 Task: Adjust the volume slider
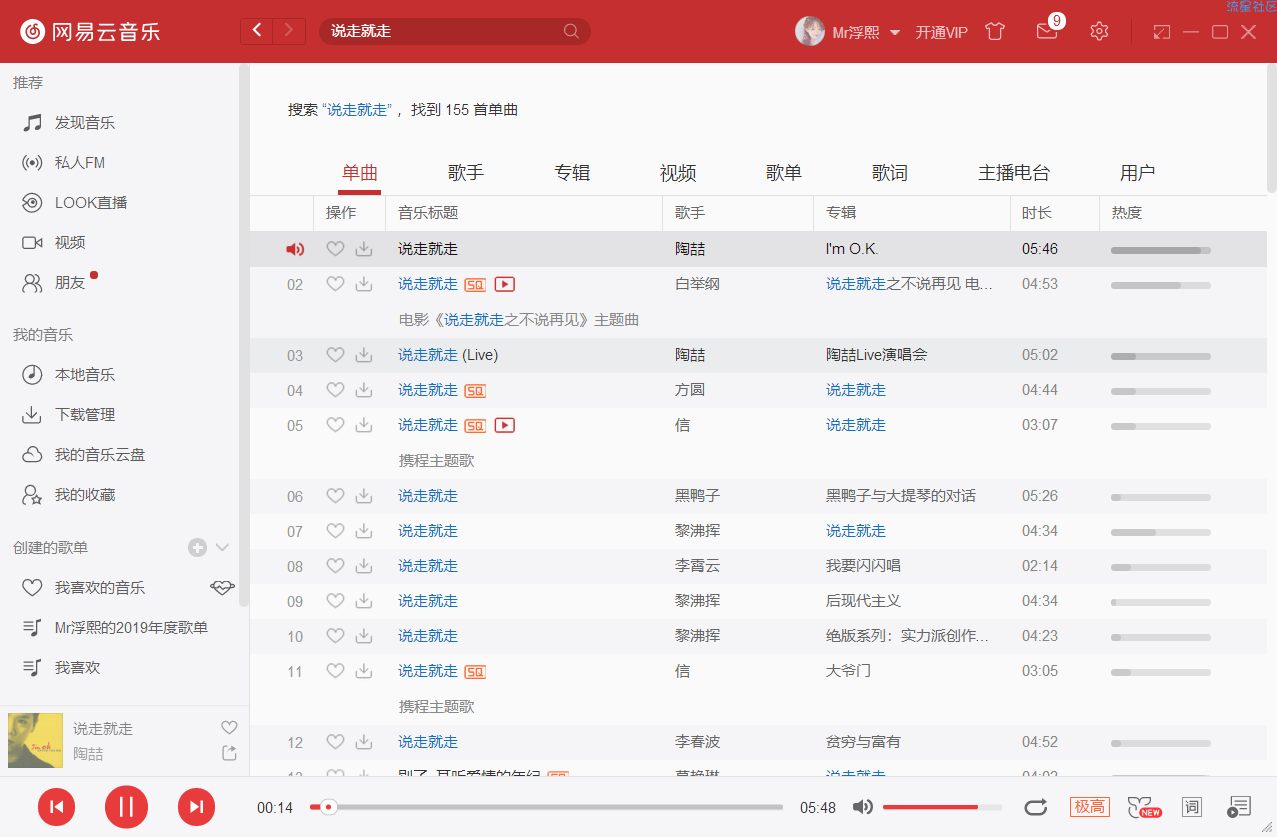[942, 807]
